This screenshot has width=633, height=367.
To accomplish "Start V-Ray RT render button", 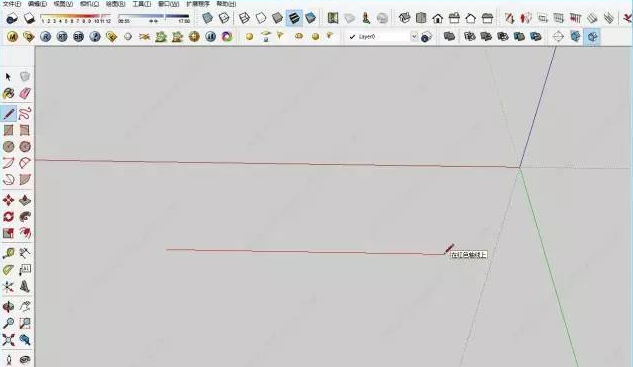I will [x=62, y=37].
